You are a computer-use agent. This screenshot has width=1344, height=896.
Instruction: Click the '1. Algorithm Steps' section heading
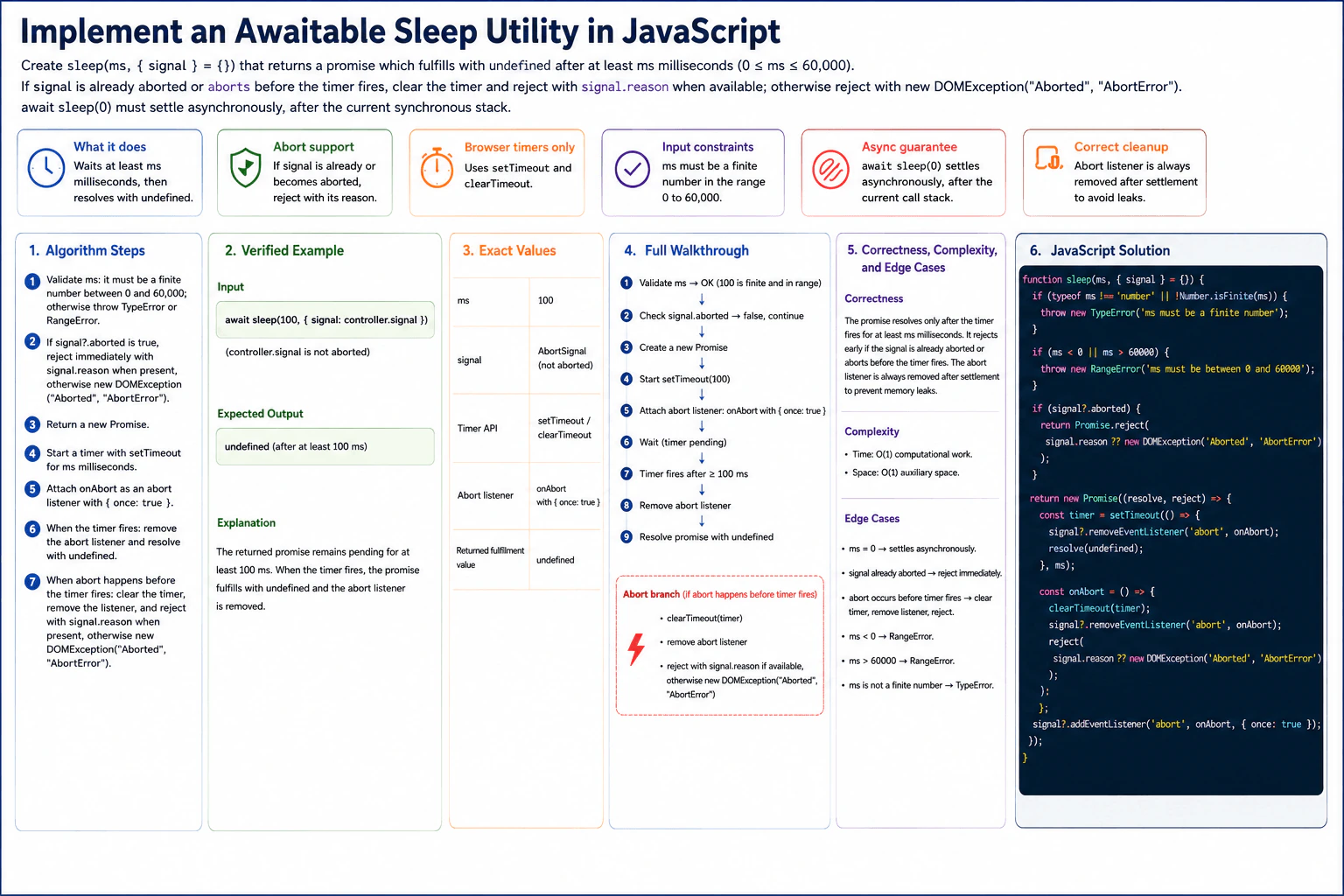point(87,250)
